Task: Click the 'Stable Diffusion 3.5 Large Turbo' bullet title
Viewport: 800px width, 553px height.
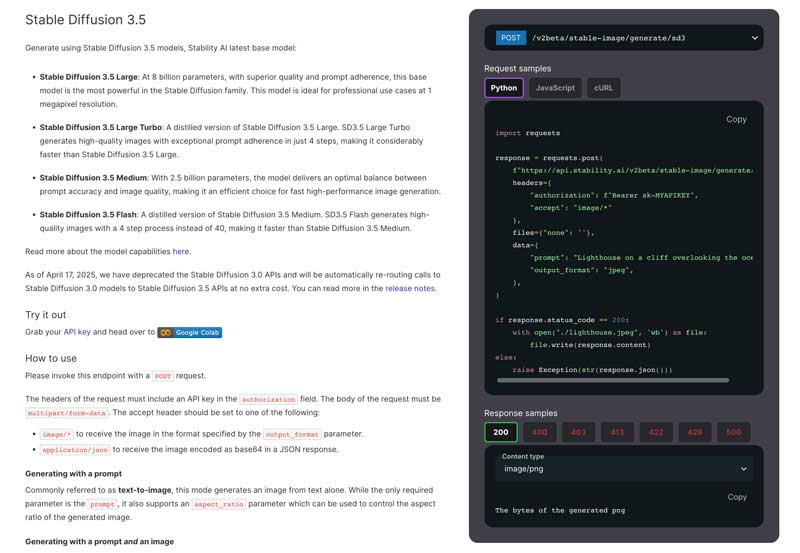Action: pos(101,128)
